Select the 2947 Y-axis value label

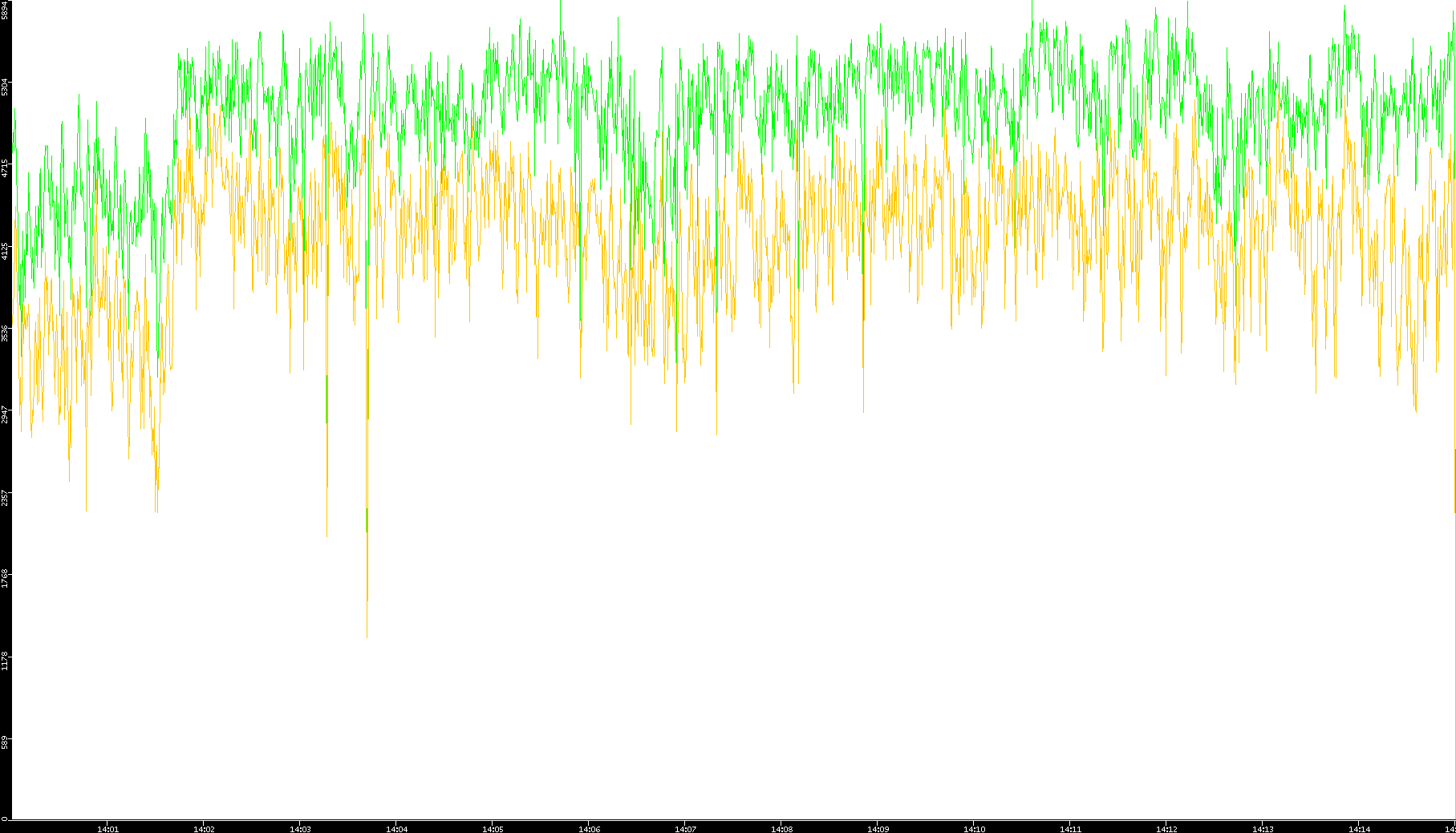click(5, 414)
